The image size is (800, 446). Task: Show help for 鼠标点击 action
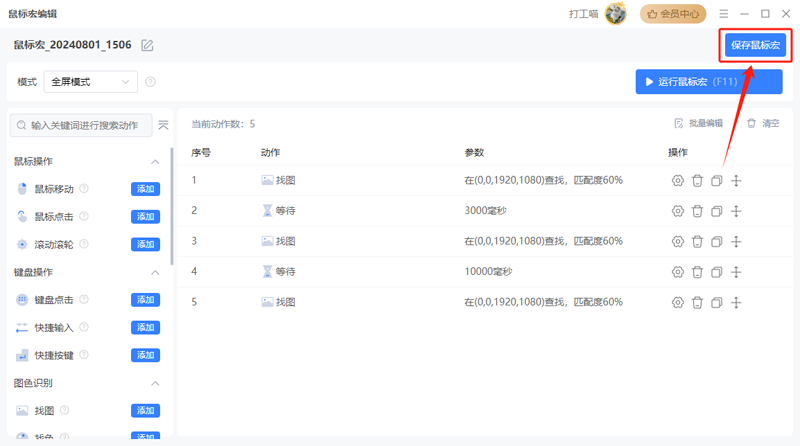[x=84, y=216]
